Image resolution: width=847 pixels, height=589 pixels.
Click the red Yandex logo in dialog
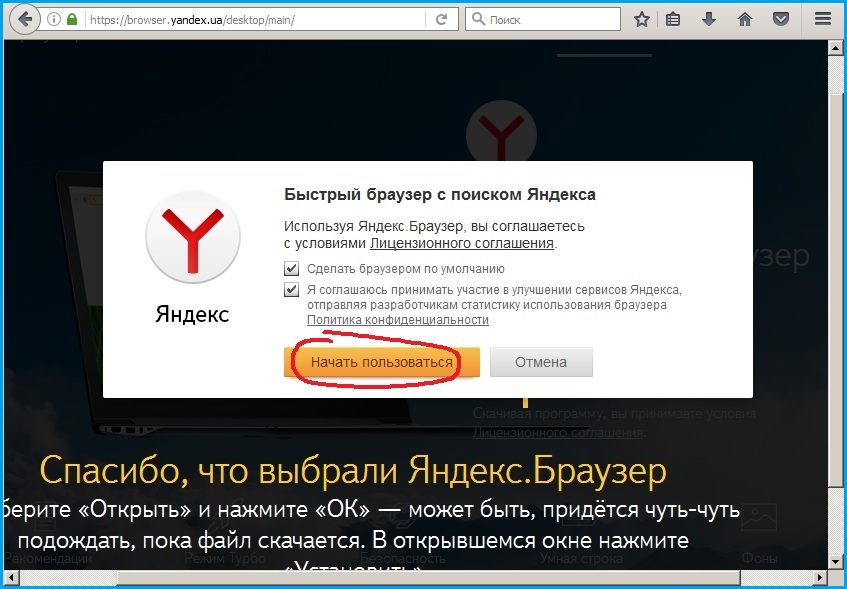point(193,237)
